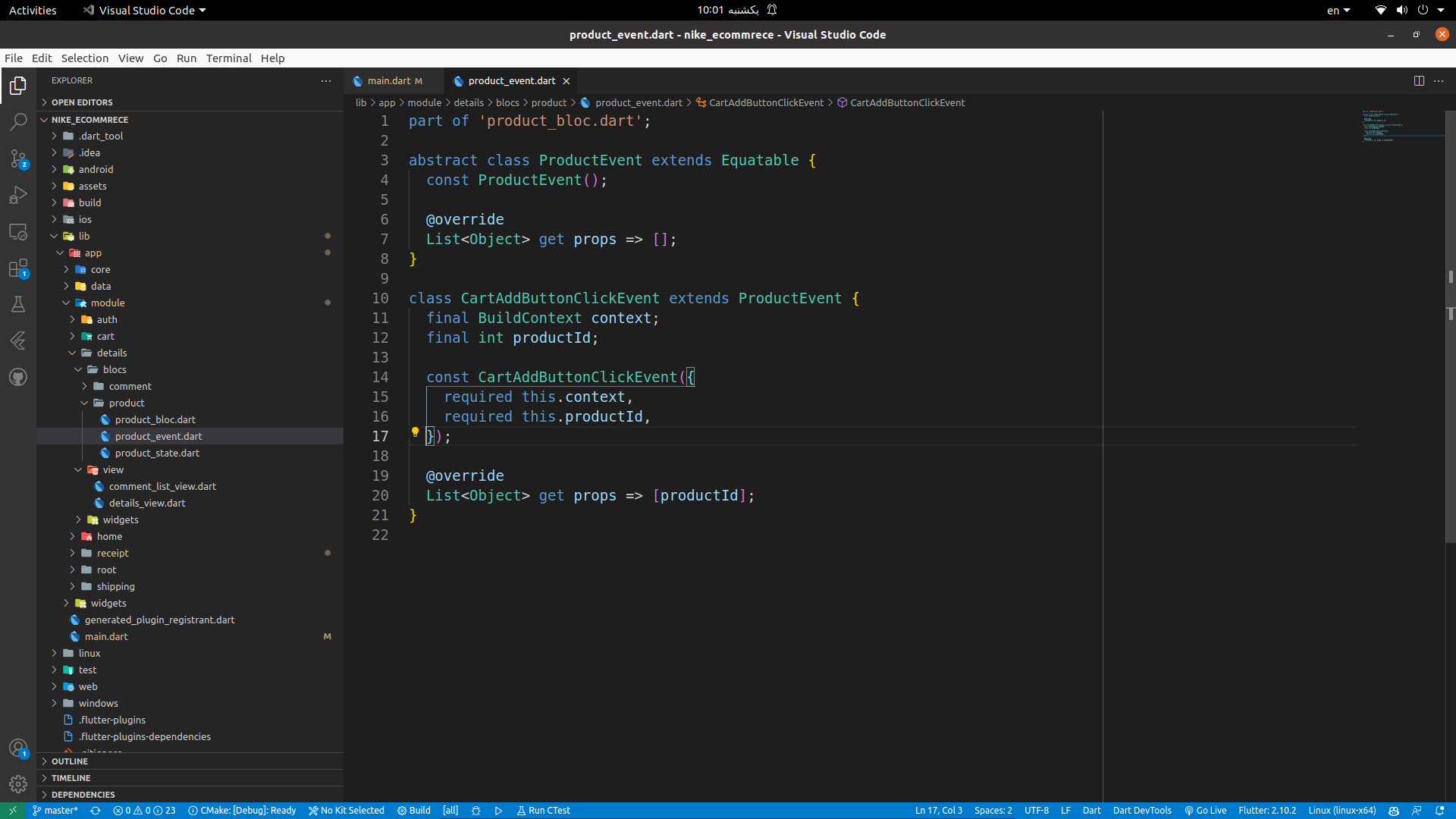1456x819 pixels.
Task: Click Flutter: 2.10.2 version status
Action: click(1267, 811)
